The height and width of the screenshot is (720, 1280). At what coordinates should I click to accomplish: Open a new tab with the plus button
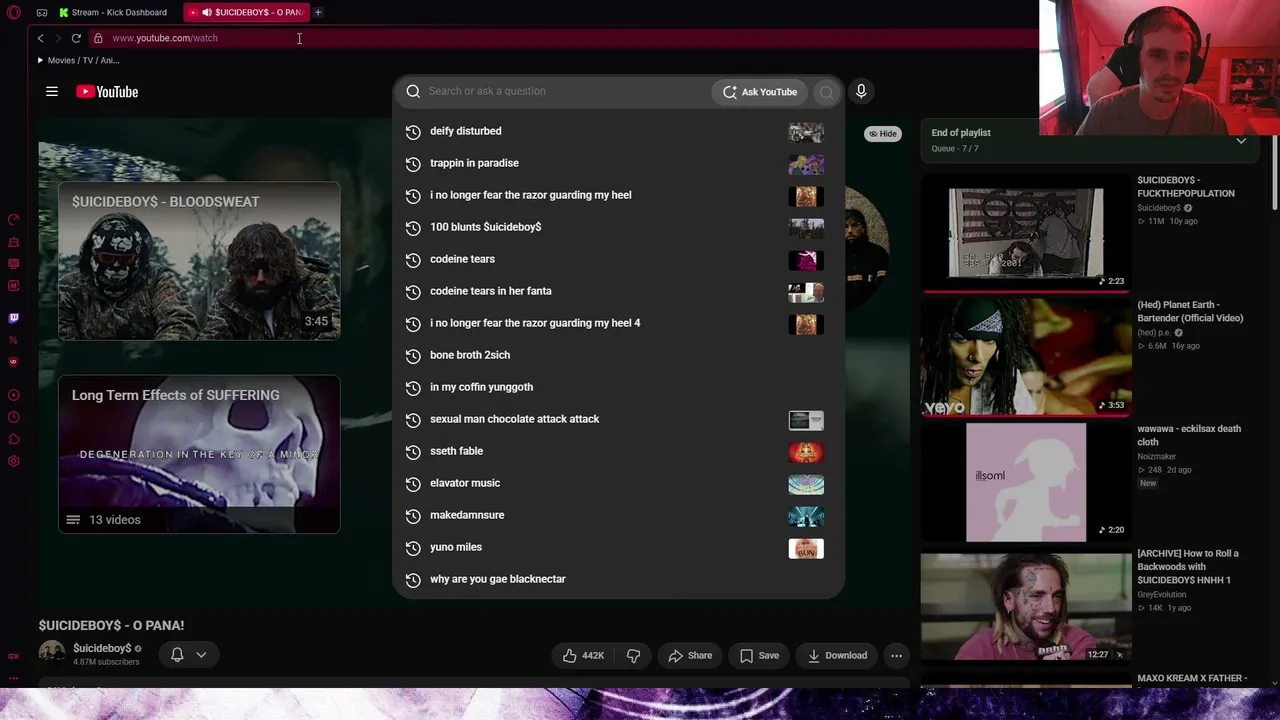pos(318,12)
